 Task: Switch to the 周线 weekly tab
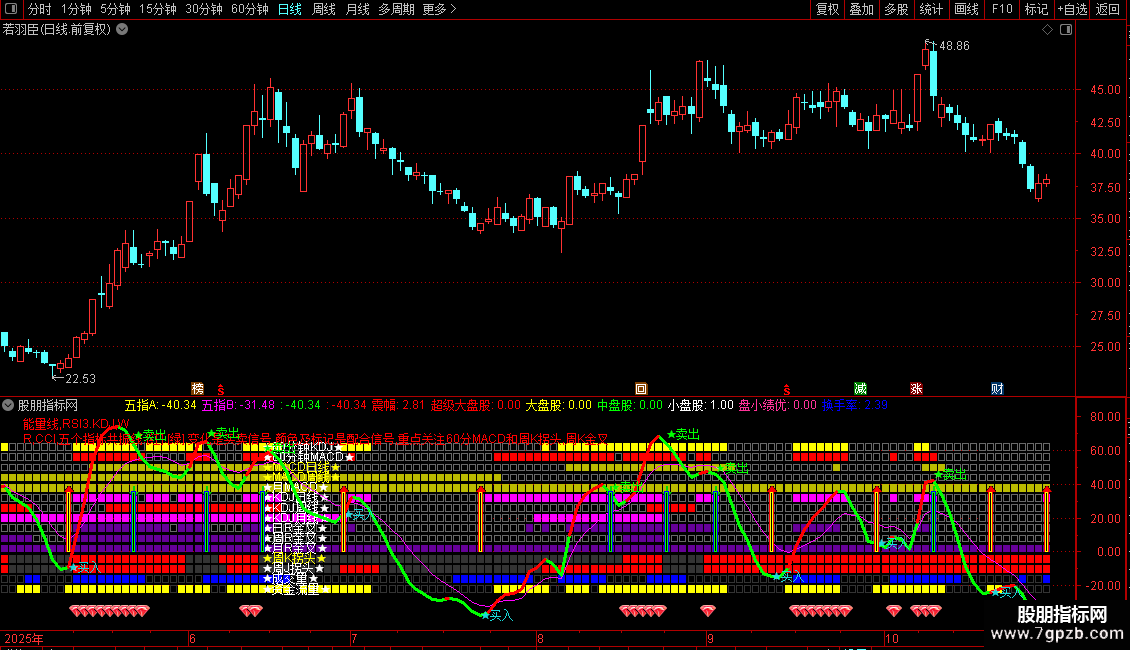(324, 9)
